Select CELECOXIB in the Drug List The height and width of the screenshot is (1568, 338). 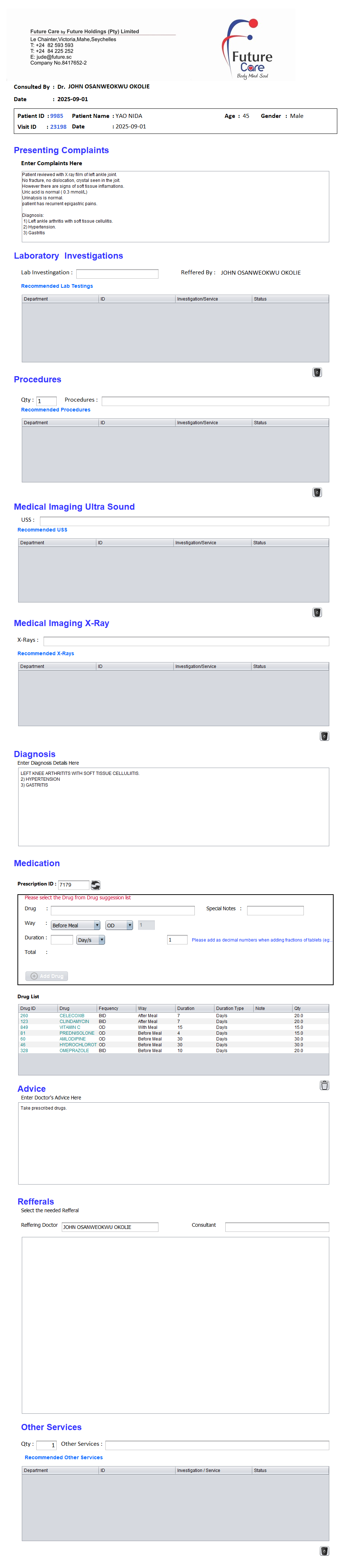[x=72, y=1015]
